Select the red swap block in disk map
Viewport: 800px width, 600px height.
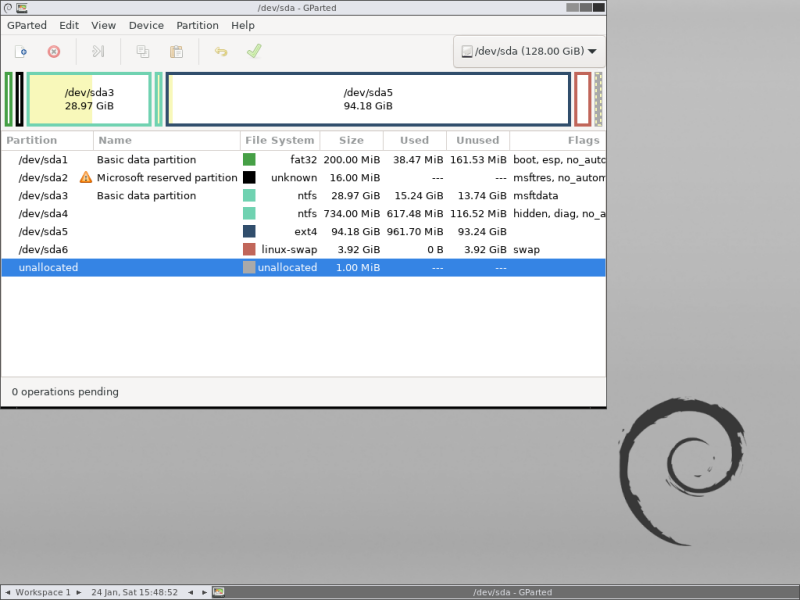pos(583,99)
